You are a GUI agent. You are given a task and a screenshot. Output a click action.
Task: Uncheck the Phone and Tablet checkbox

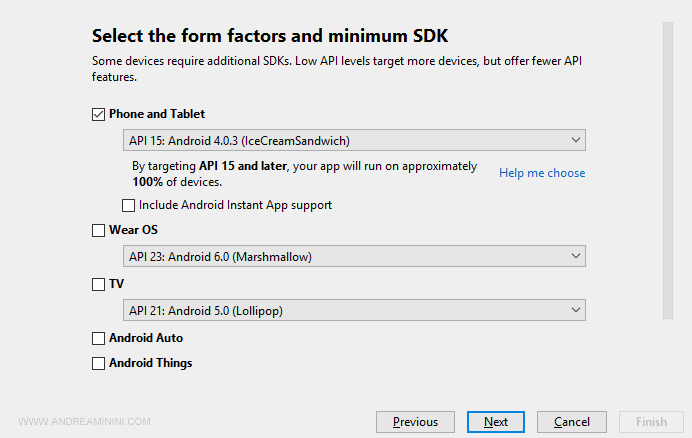[98, 114]
